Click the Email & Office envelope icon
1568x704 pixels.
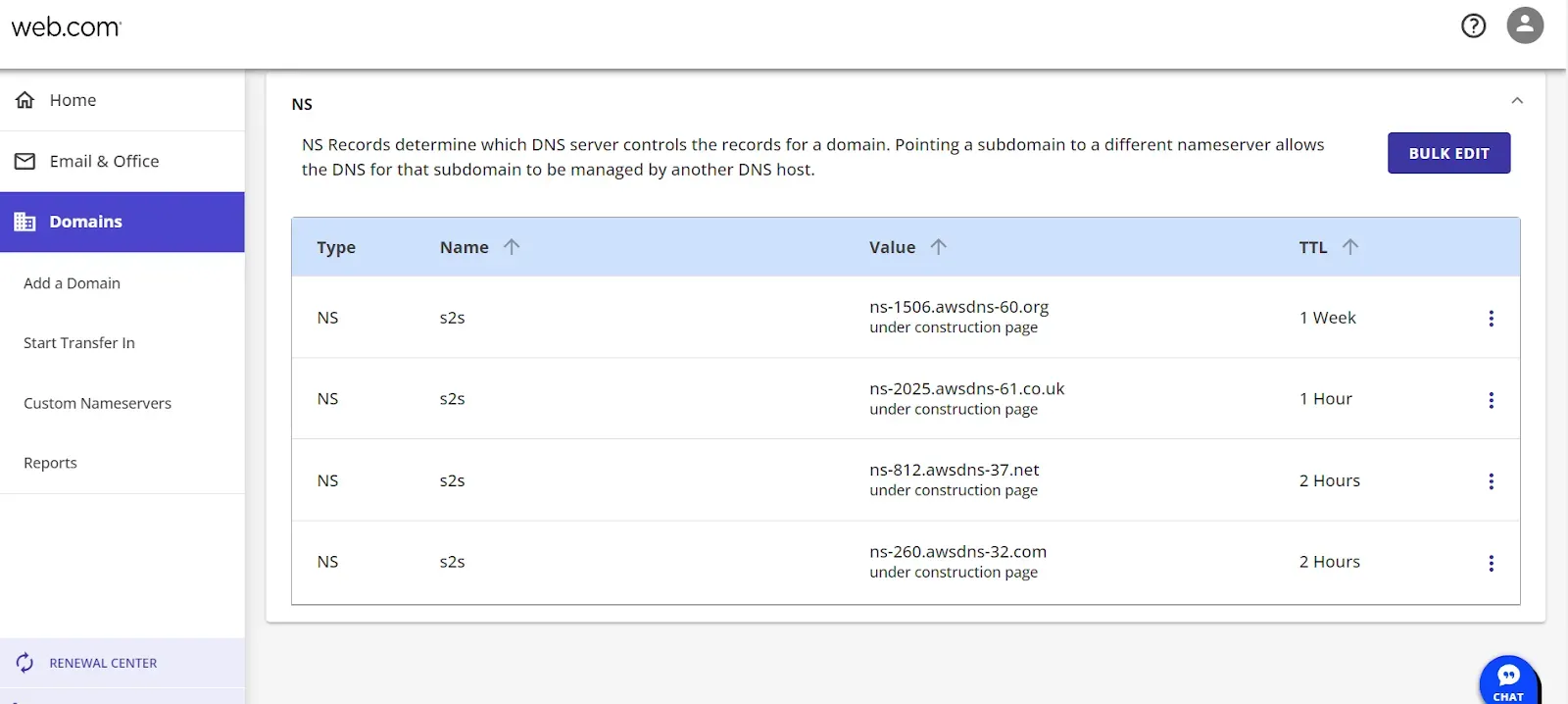[25, 161]
